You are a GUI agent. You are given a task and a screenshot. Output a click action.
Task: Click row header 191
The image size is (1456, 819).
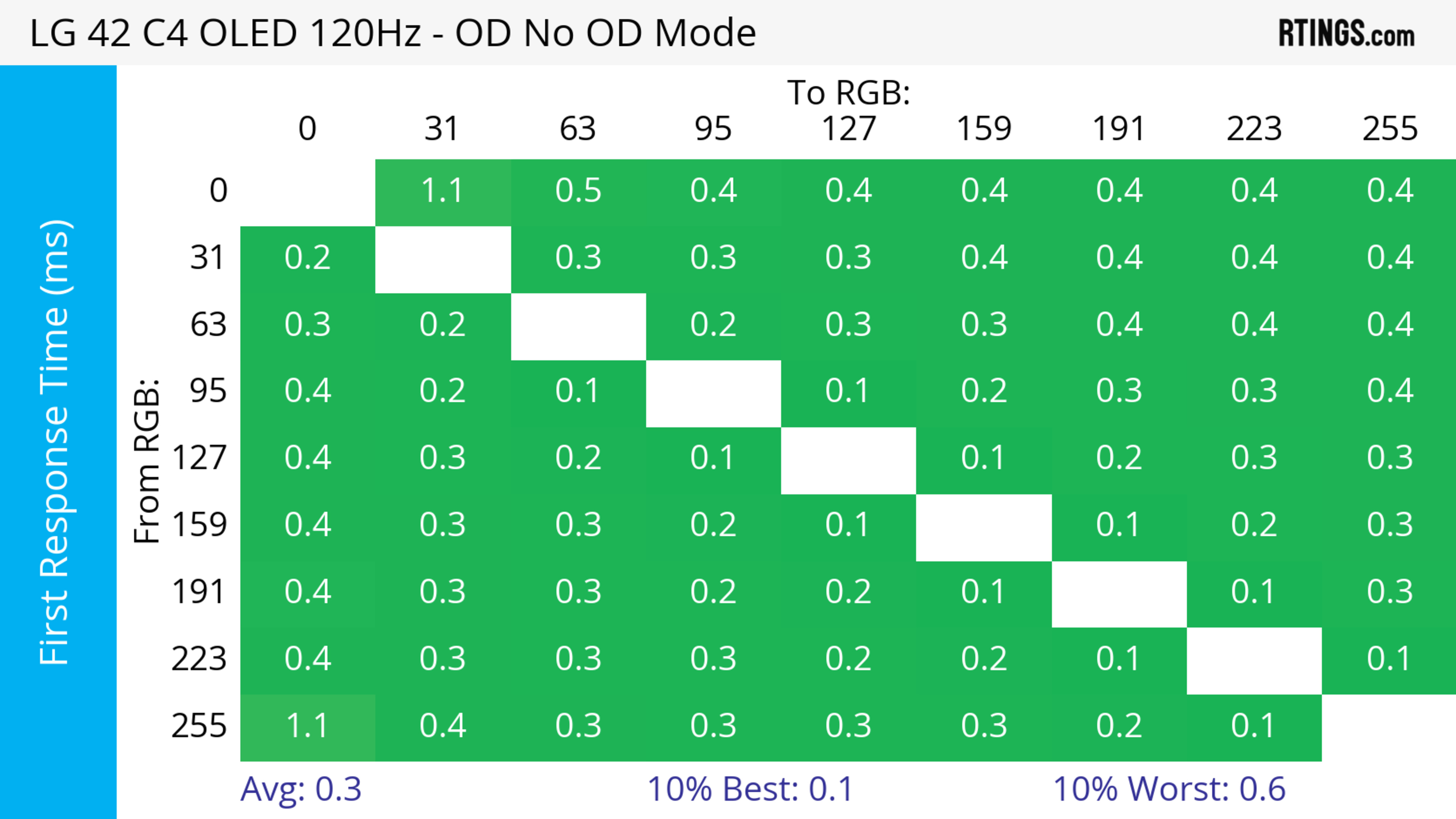[x=199, y=592]
